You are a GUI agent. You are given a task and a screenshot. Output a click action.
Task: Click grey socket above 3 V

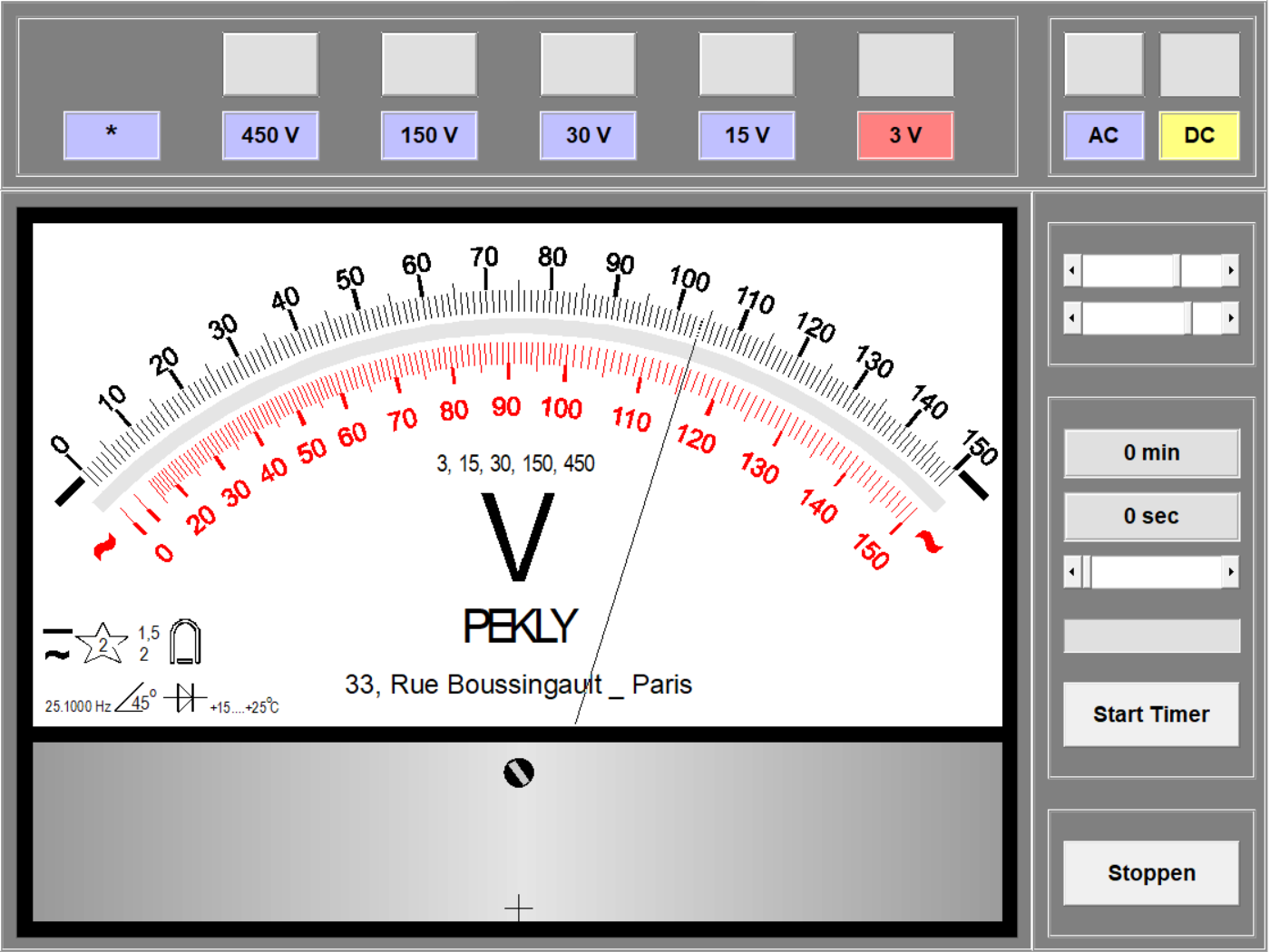[905, 64]
